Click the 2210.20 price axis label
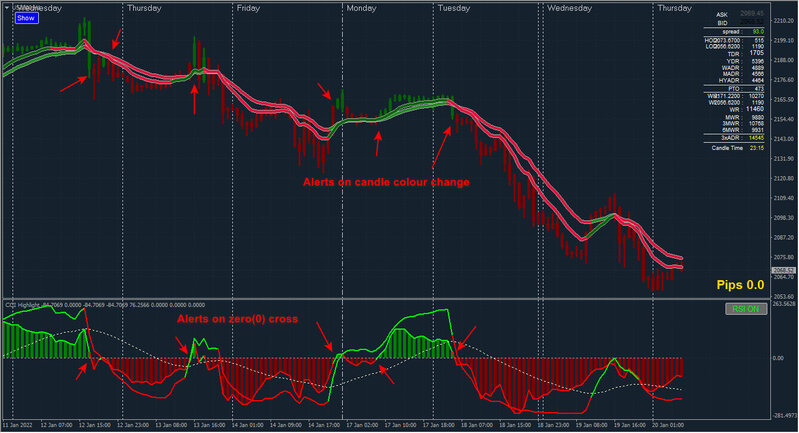The height and width of the screenshot is (433, 799). tap(784, 21)
